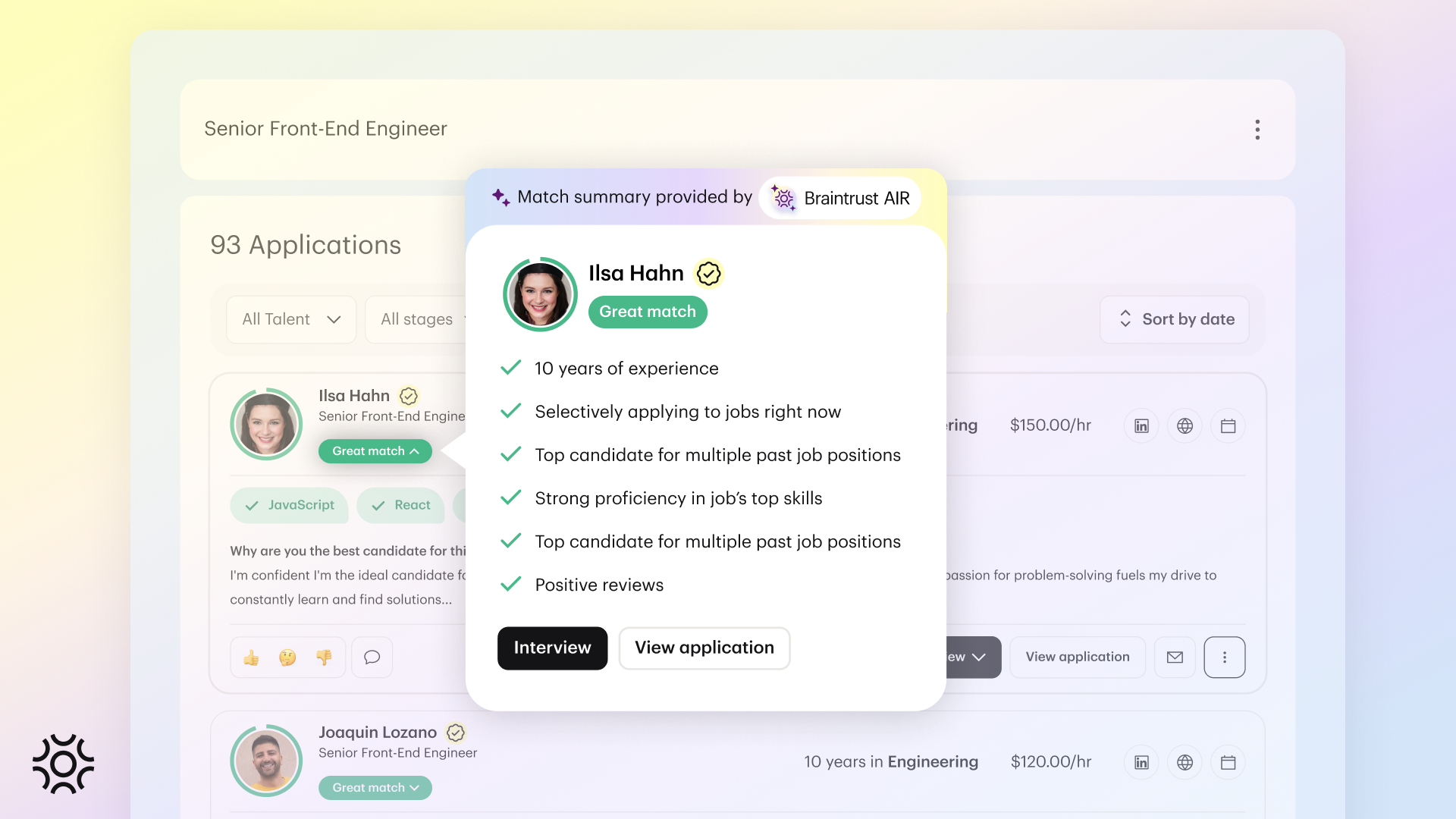The image size is (1456, 819).
Task: Click Ilsa Hahn's calendar icon
Action: pyautogui.click(x=1228, y=426)
